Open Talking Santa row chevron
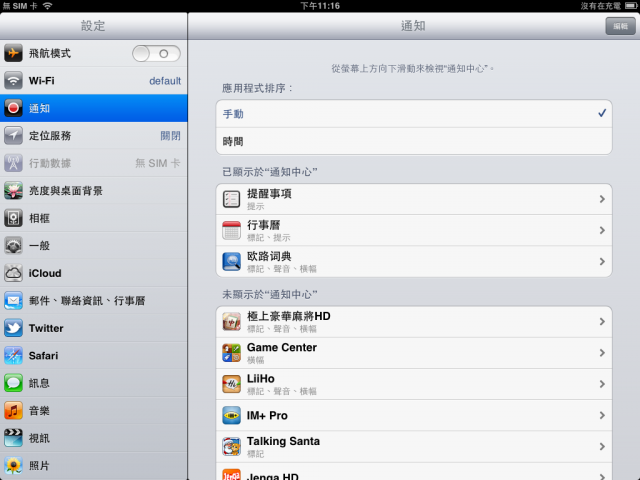640x480 pixels. point(602,447)
